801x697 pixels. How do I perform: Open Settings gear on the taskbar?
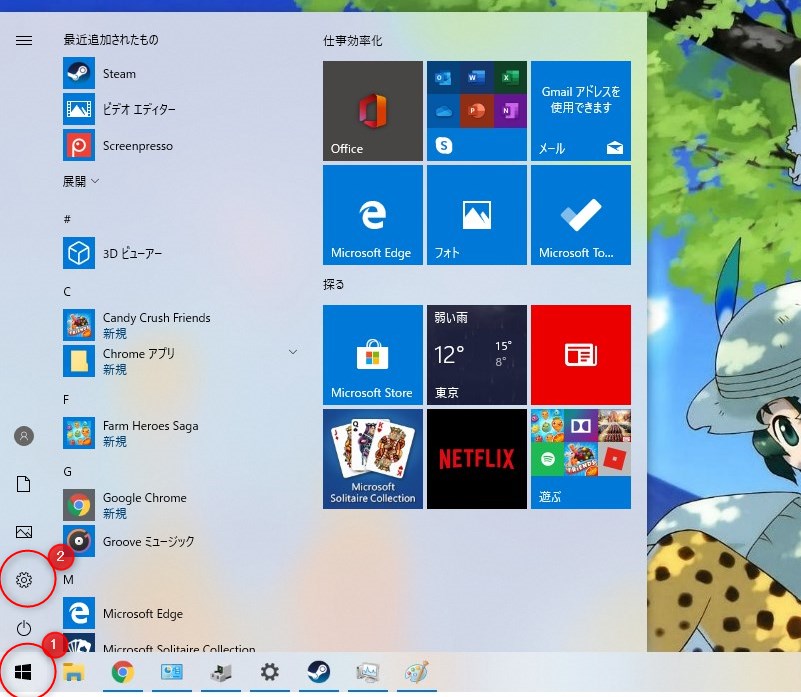tap(270, 672)
